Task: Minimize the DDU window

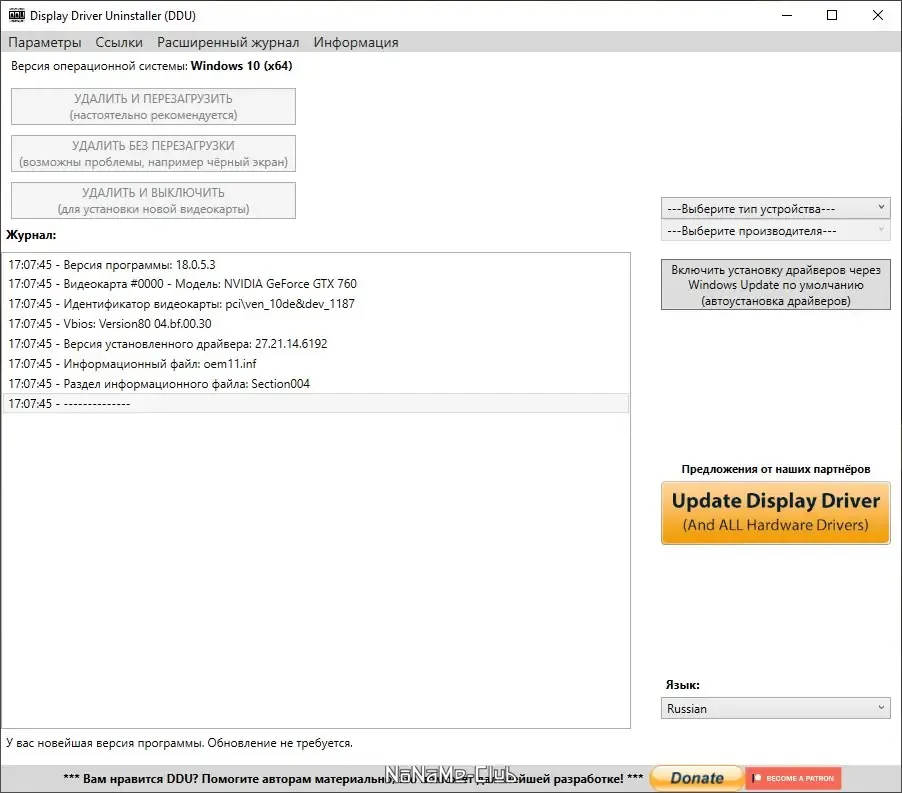Action: 787,16
